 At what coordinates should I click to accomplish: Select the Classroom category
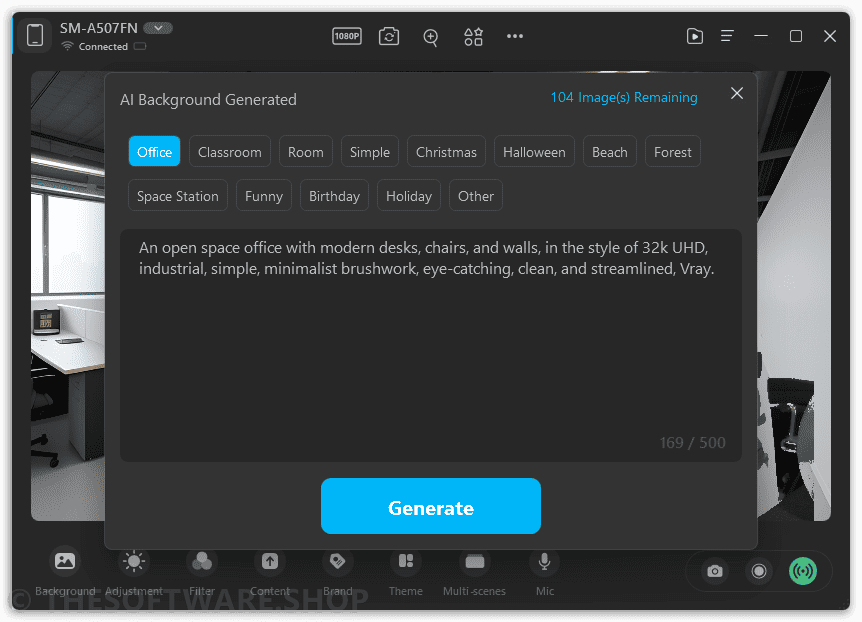[x=230, y=152]
